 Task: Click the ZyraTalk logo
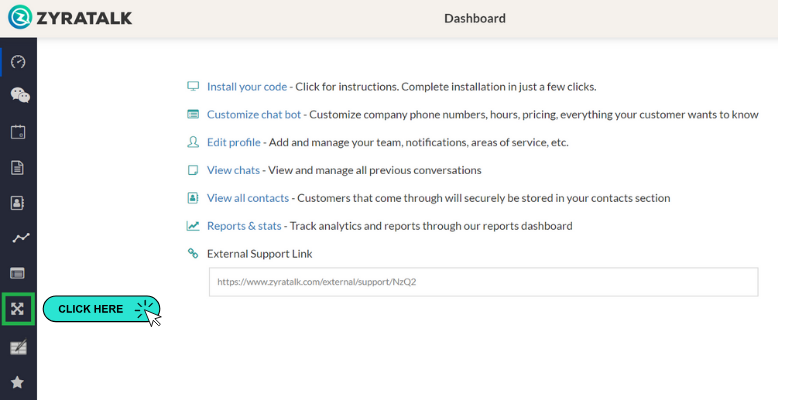click(70, 18)
